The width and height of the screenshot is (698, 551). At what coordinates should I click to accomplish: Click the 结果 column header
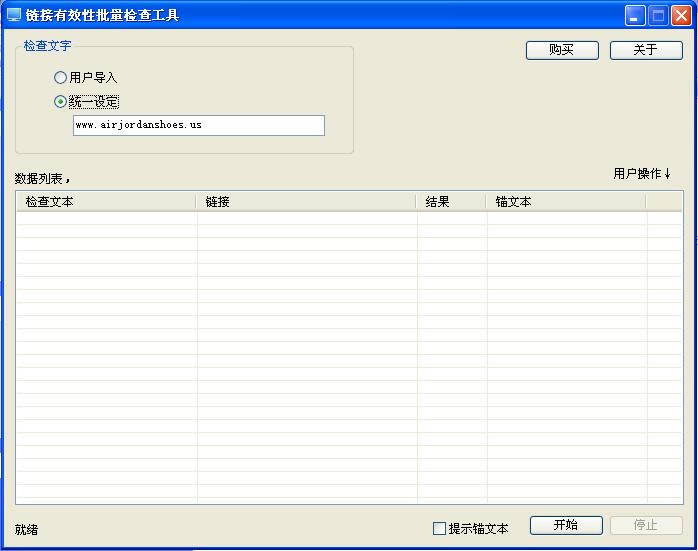coord(451,202)
